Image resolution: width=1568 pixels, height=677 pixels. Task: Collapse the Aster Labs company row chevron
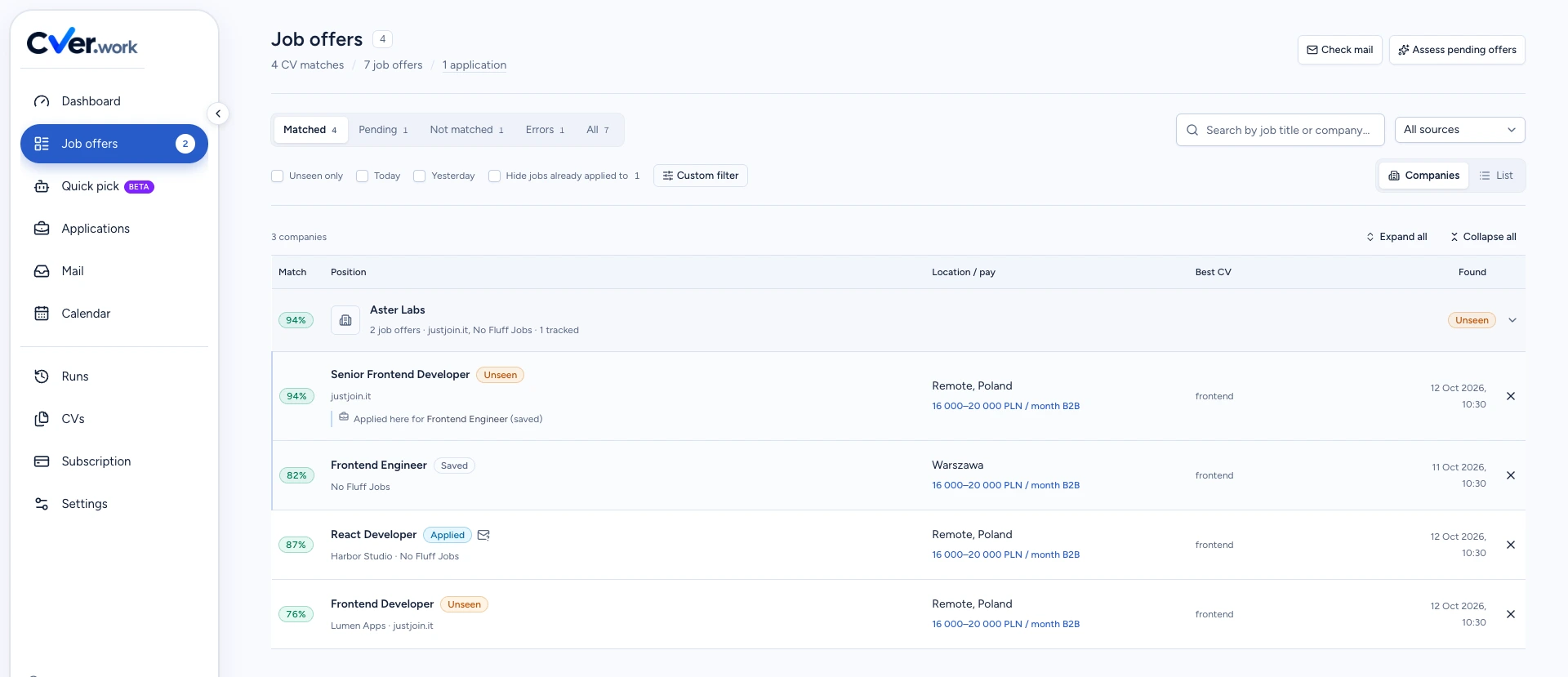pos(1512,320)
